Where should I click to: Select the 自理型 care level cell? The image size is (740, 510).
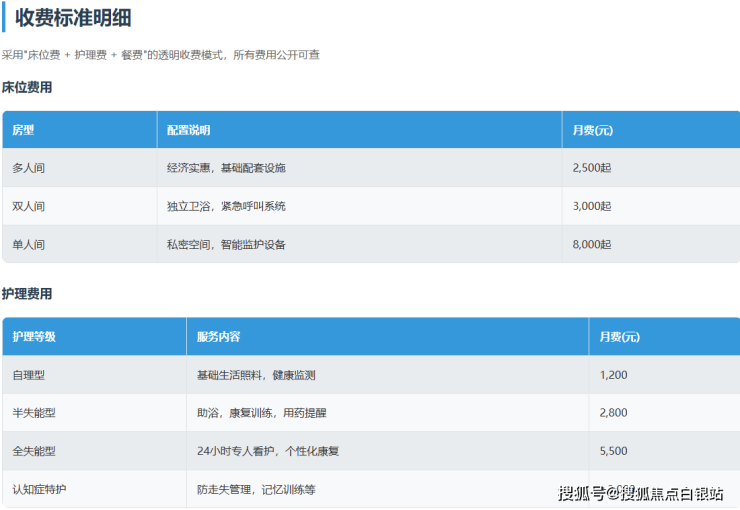point(28,375)
